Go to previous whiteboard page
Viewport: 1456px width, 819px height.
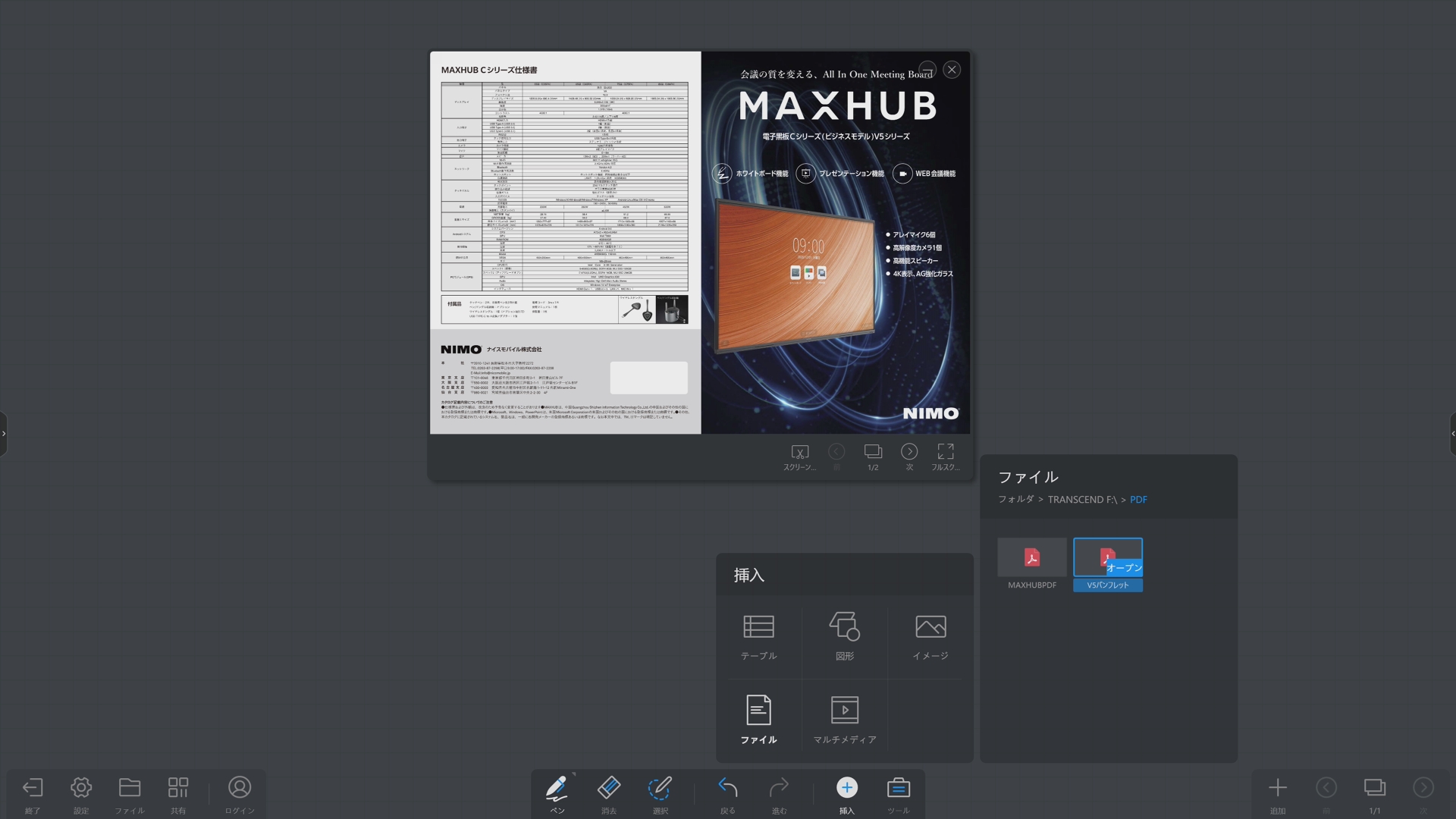point(1326,789)
